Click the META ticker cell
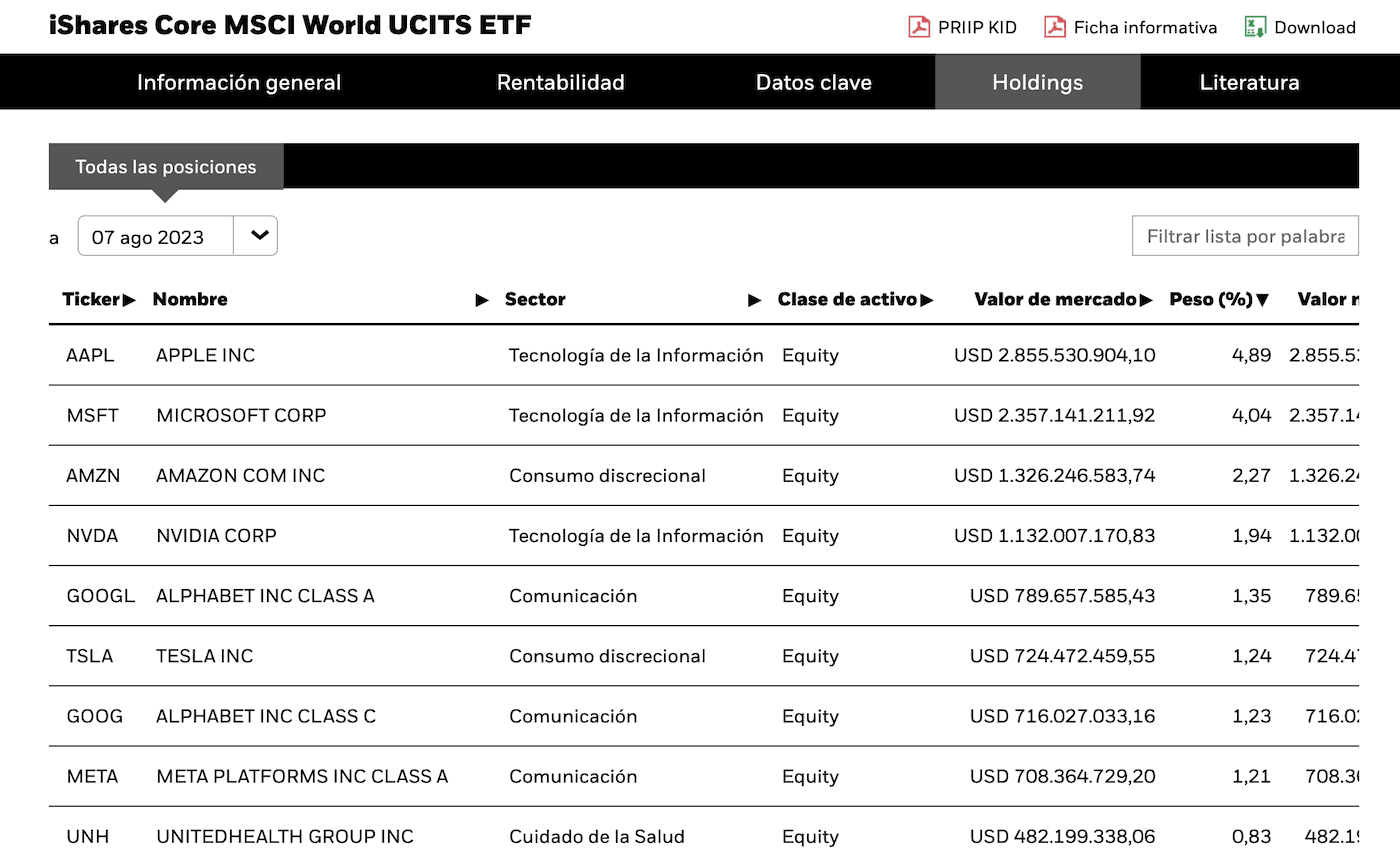Screen dimensions: 1400x865 [92, 775]
